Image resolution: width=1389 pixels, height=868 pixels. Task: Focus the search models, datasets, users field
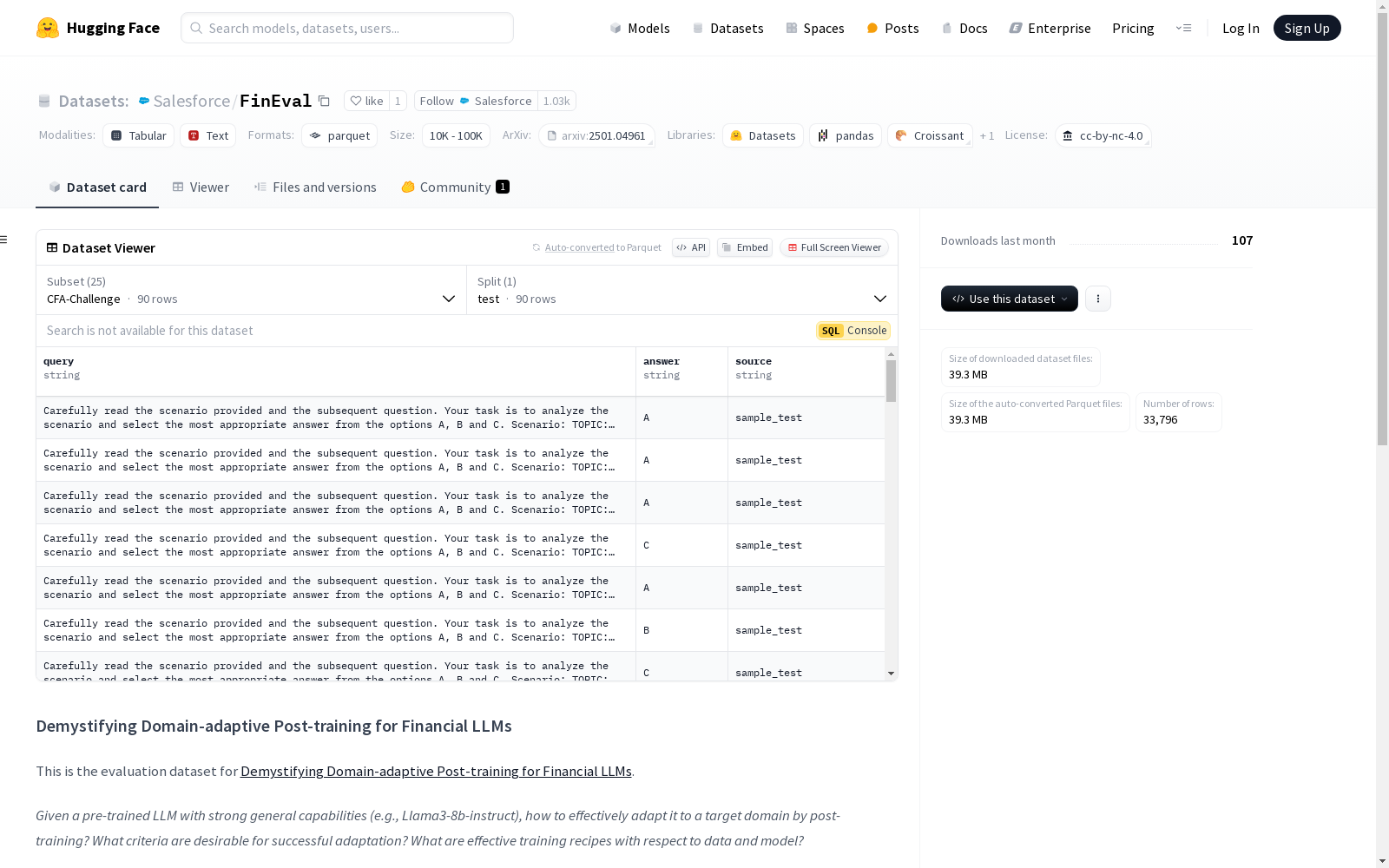347,28
